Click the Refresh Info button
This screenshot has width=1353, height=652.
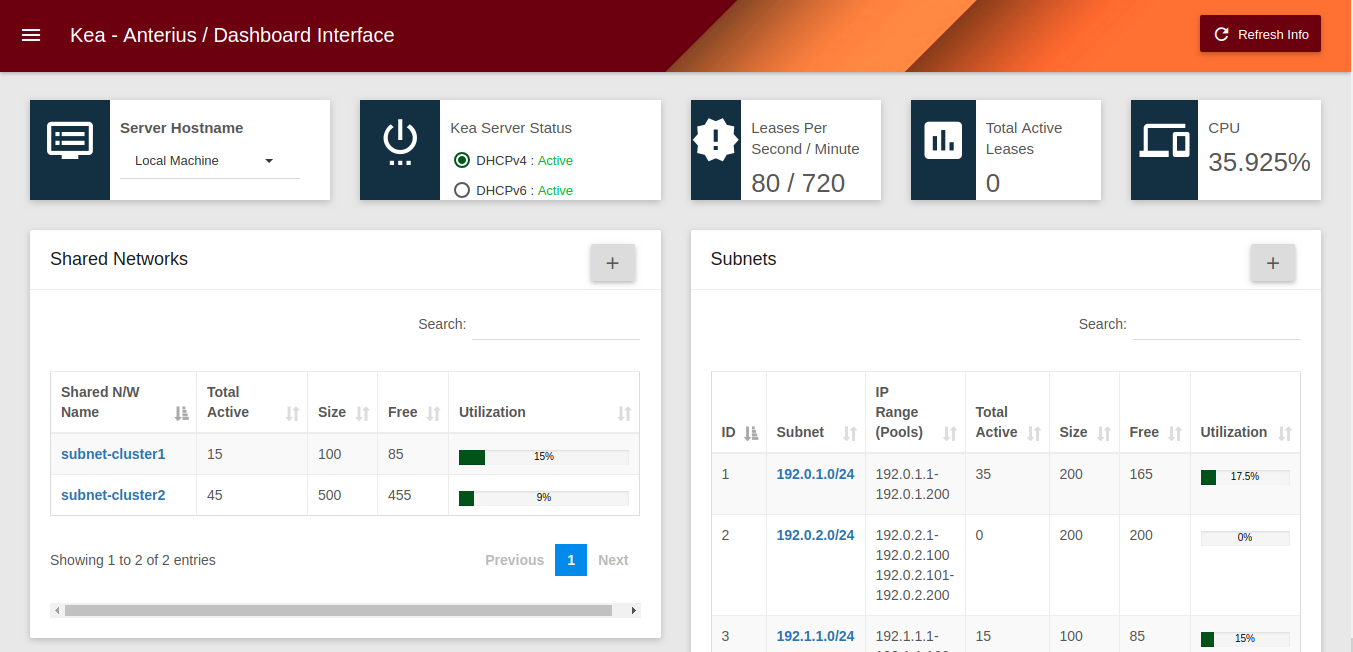click(x=1260, y=34)
